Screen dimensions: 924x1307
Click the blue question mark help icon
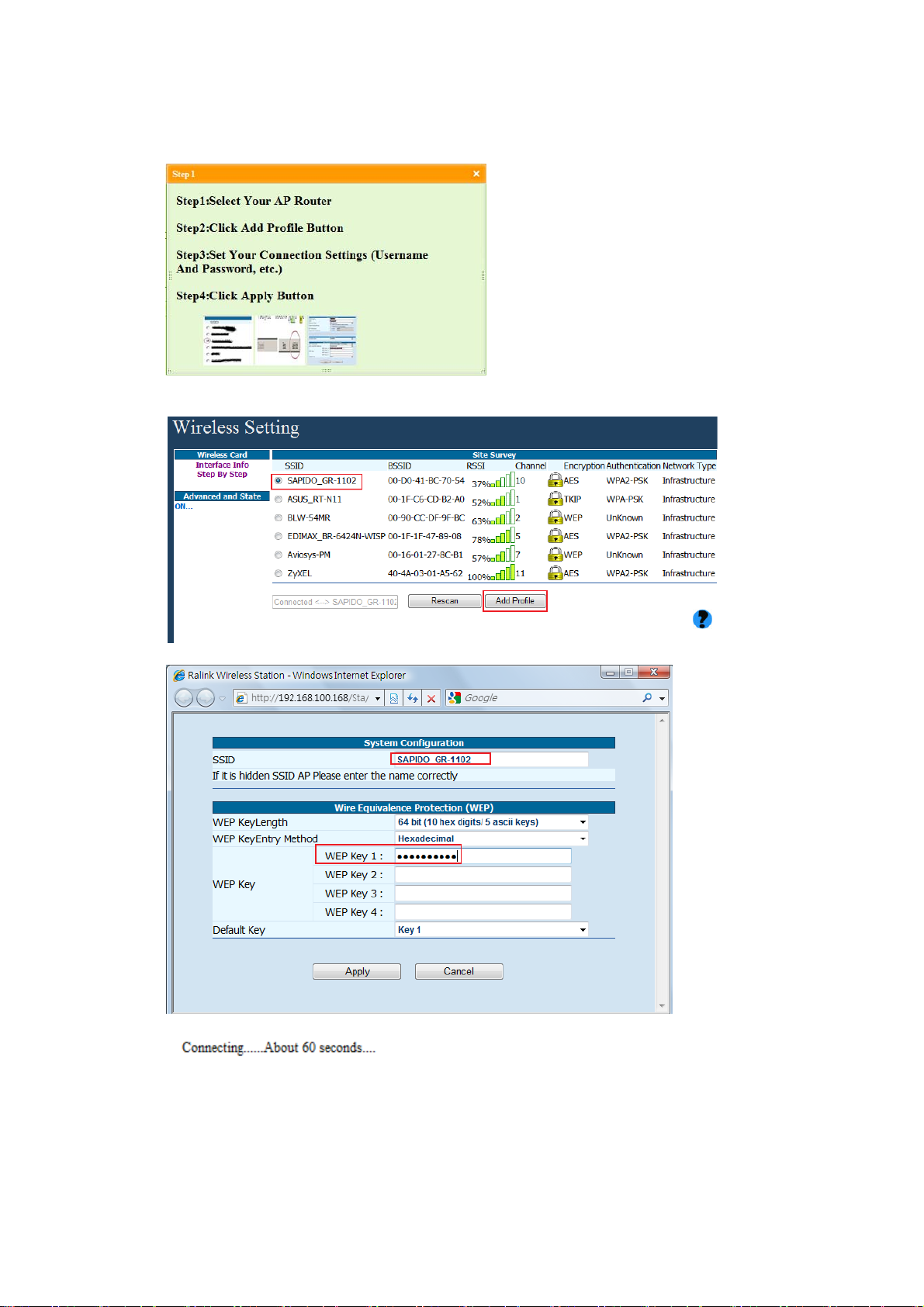tap(702, 619)
